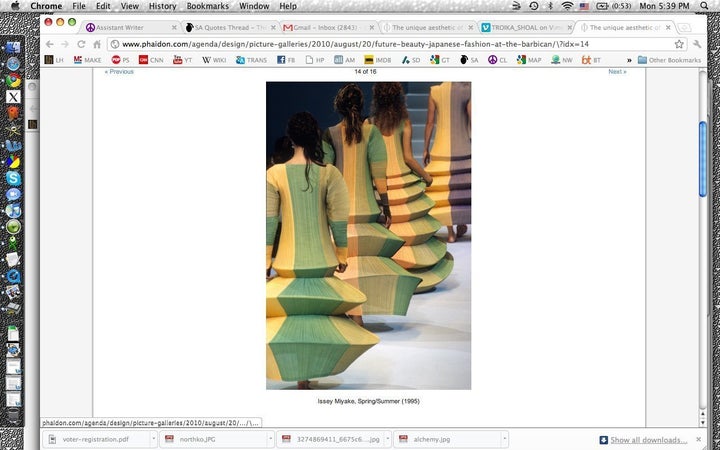Image resolution: width=720 pixels, height=450 pixels.
Task: Switch to the SA Quotes Thread tab
Action: [230, 28]
